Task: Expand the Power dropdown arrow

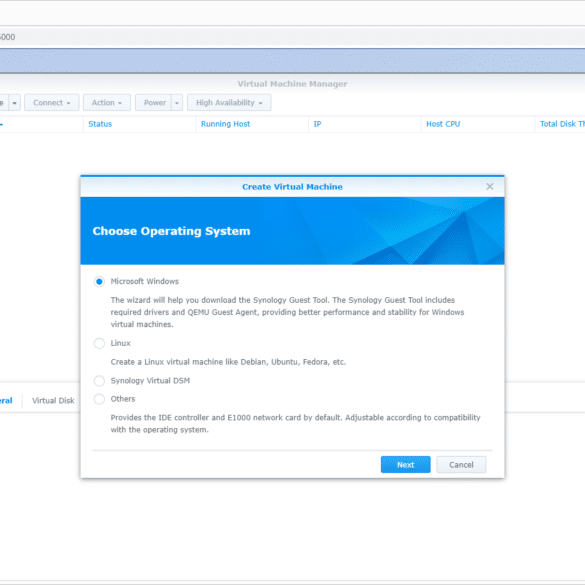Action: coord(177,103)
